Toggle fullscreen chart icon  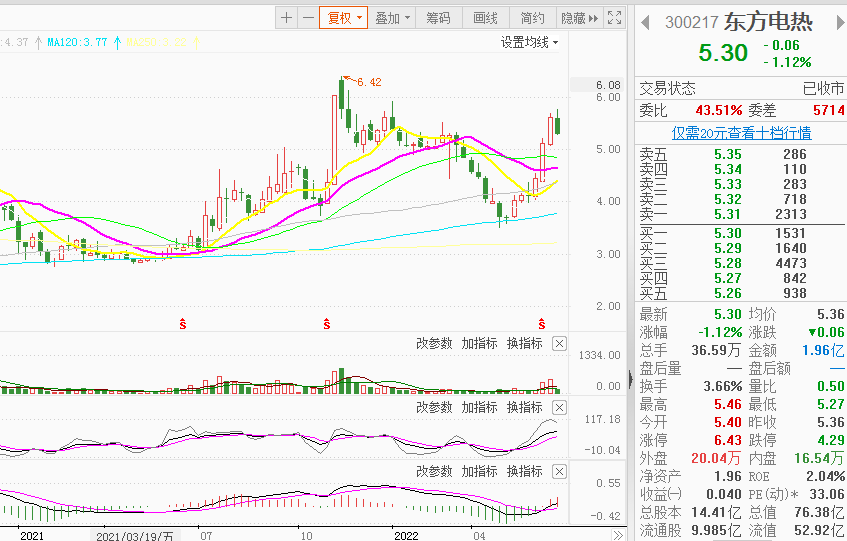tap(614, 18)
